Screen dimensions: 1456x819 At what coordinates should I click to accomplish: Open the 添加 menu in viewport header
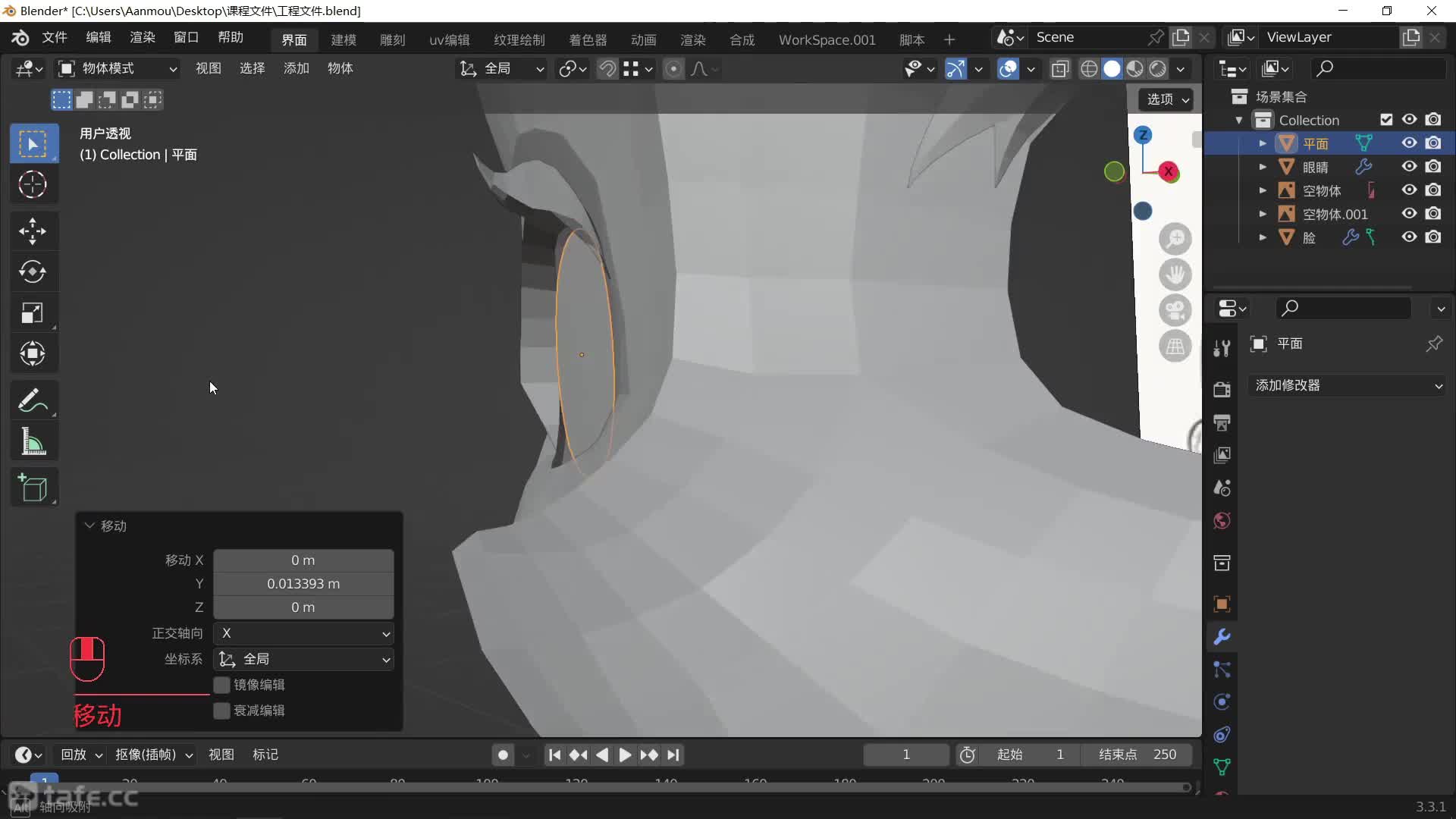coord(297,69)
